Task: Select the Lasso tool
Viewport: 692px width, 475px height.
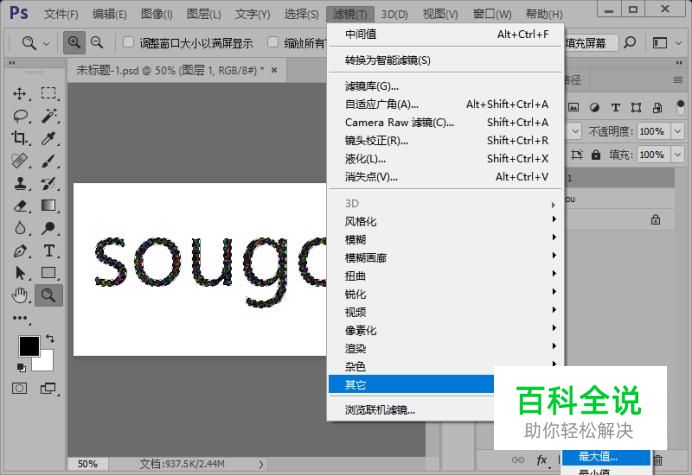Action: pos(19,116)
